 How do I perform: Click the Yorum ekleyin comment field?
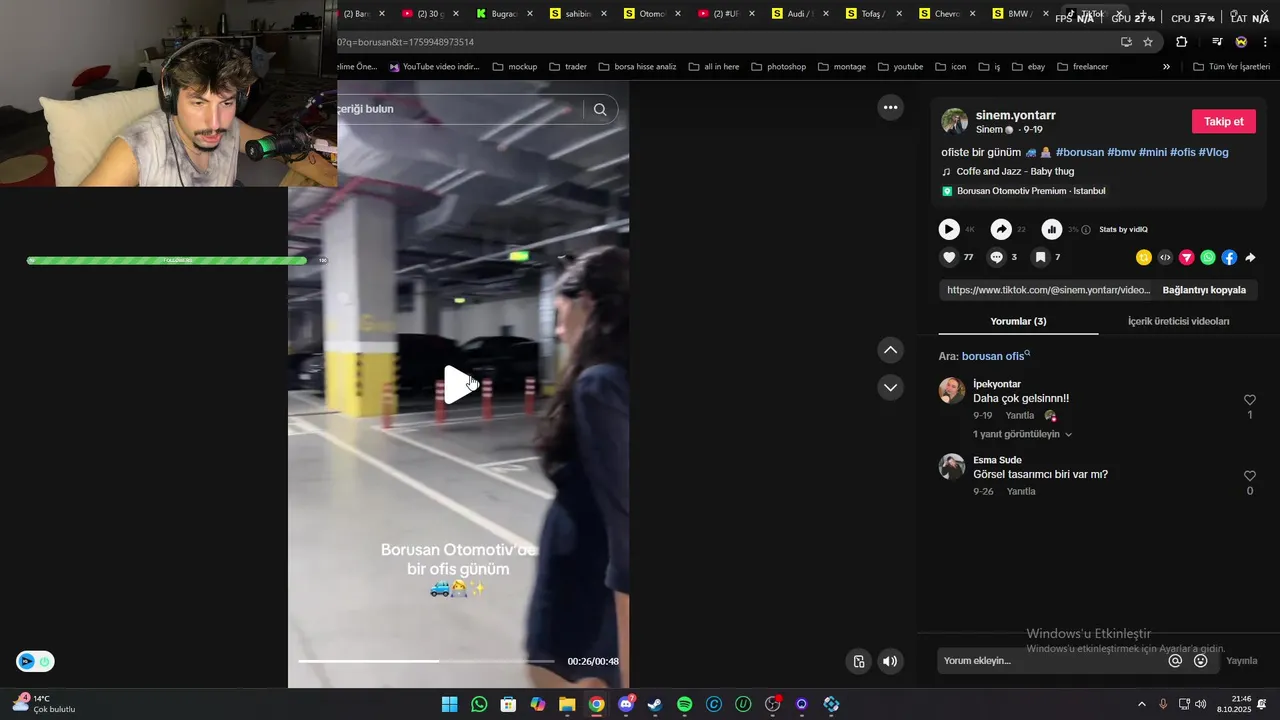[1050, 661]
